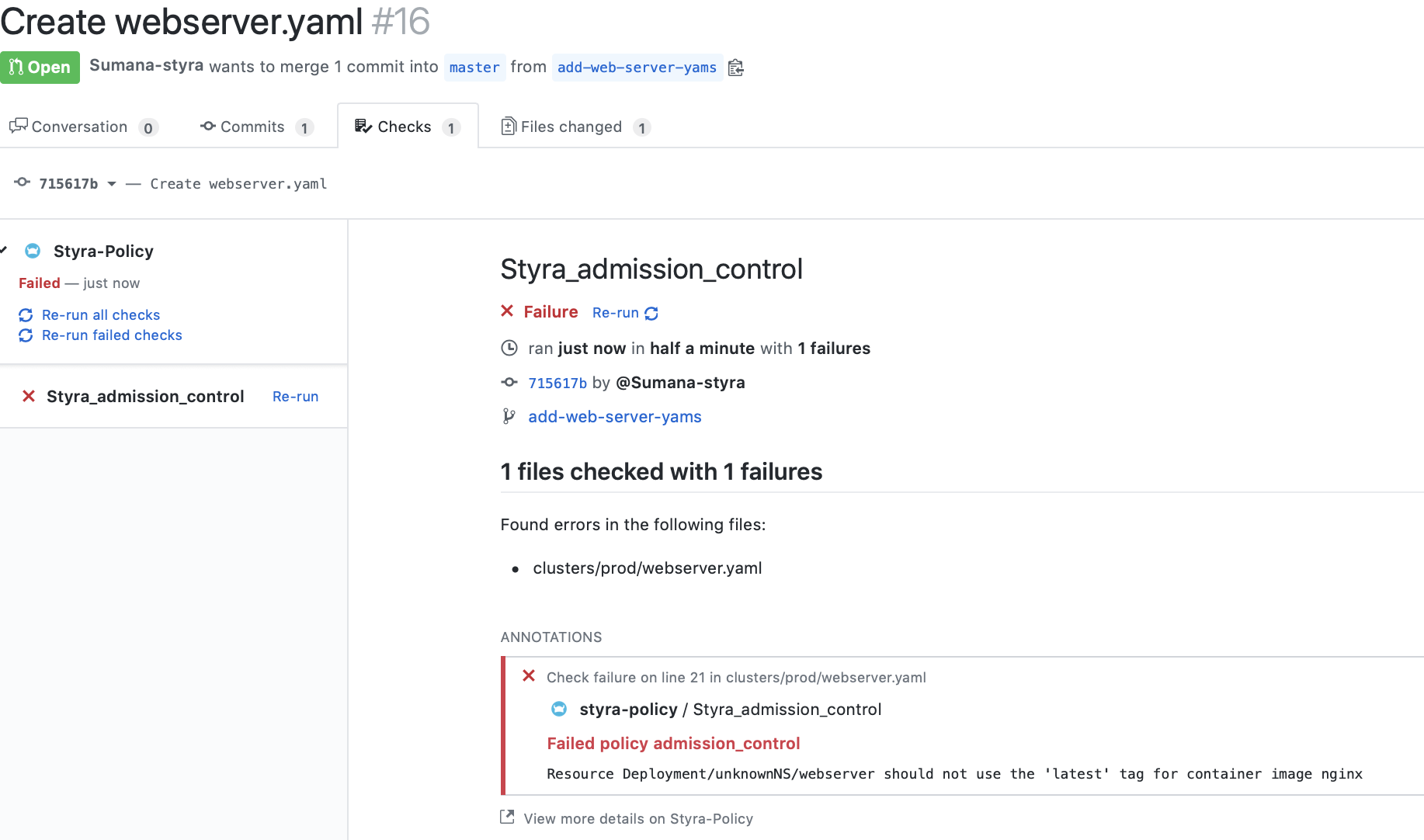
Task: Click the external link icon beside View more details
Action: coord(507,817)
